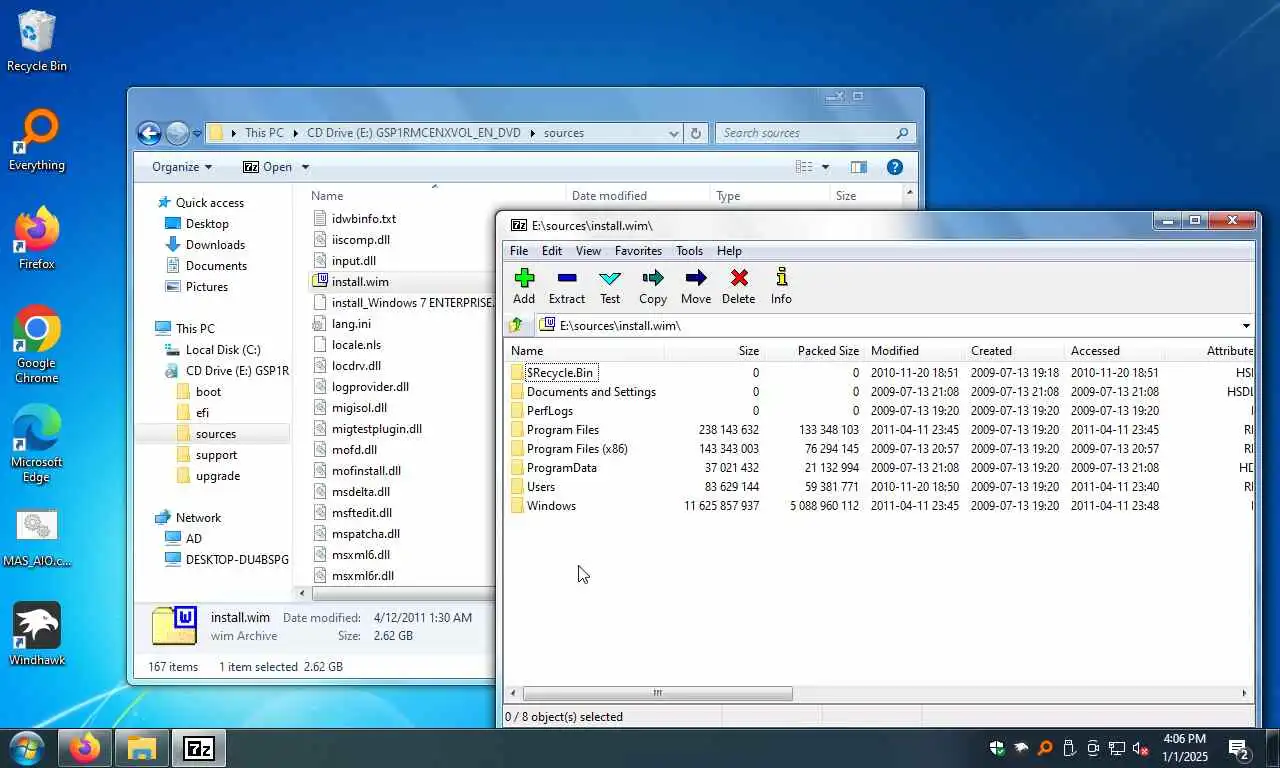Click the Windows Start button
This screenshot has width=1280, height=768.
tap(26, 748)
